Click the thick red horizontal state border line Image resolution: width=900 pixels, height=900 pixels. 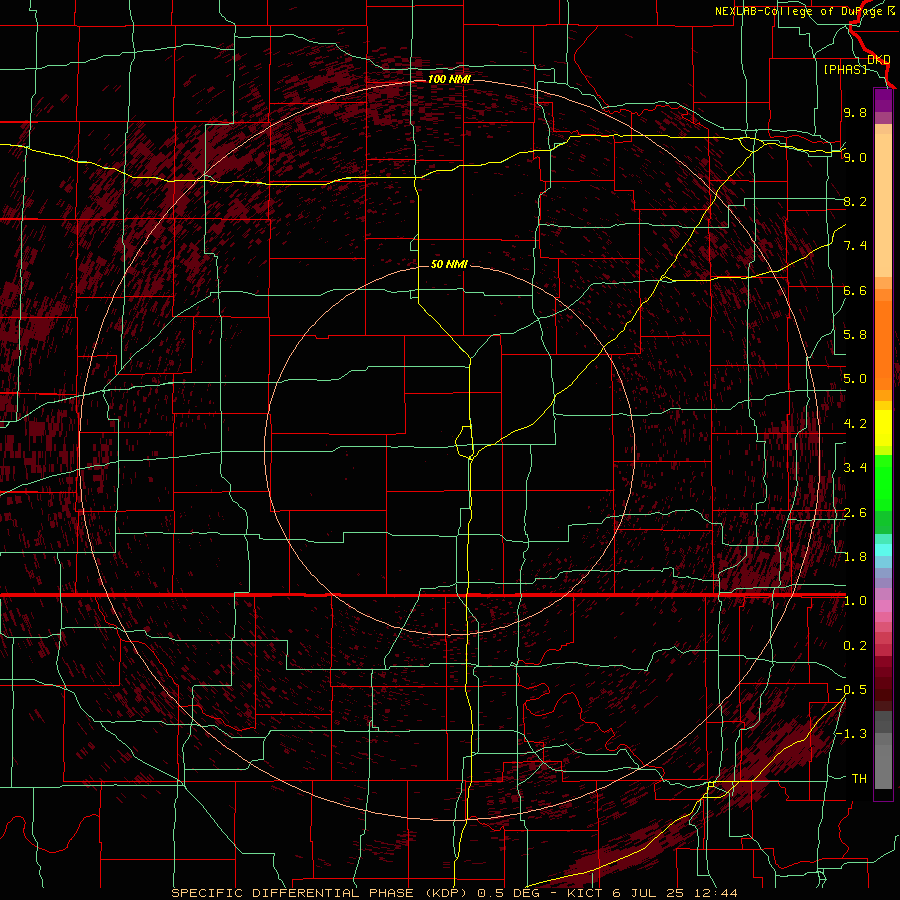click(423, 595)
